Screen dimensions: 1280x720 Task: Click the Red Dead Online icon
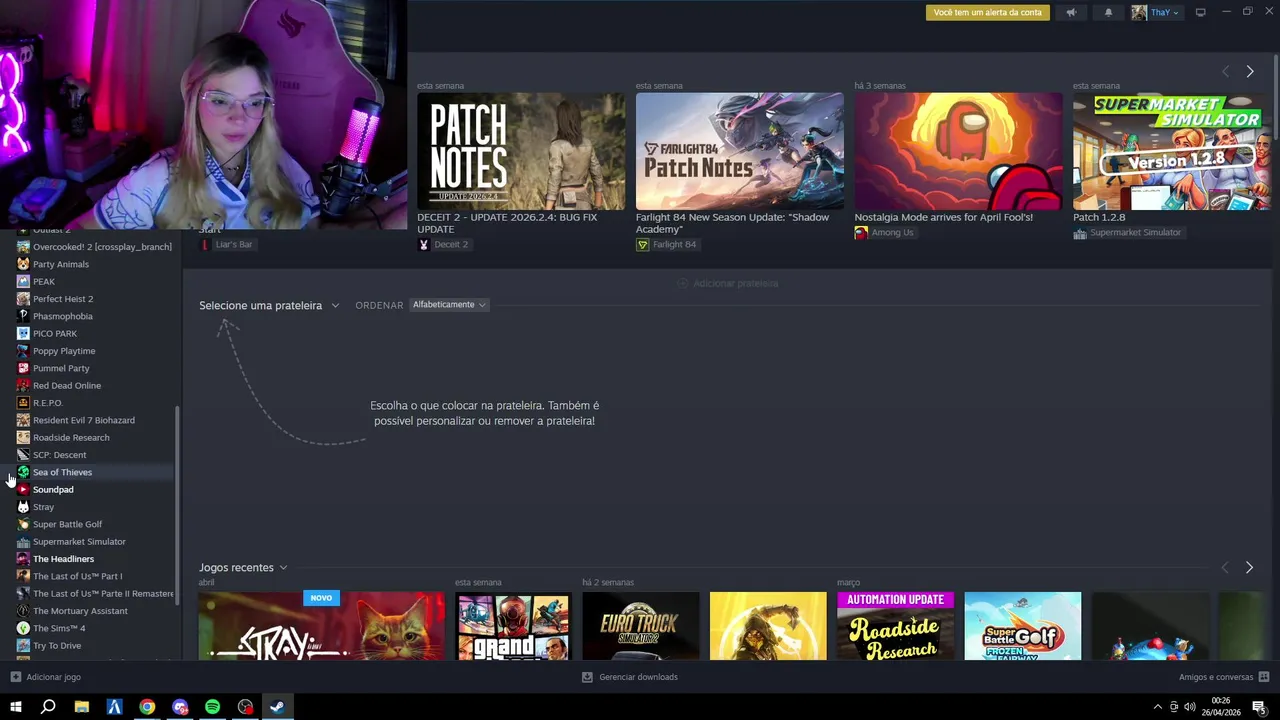(23, 385)
